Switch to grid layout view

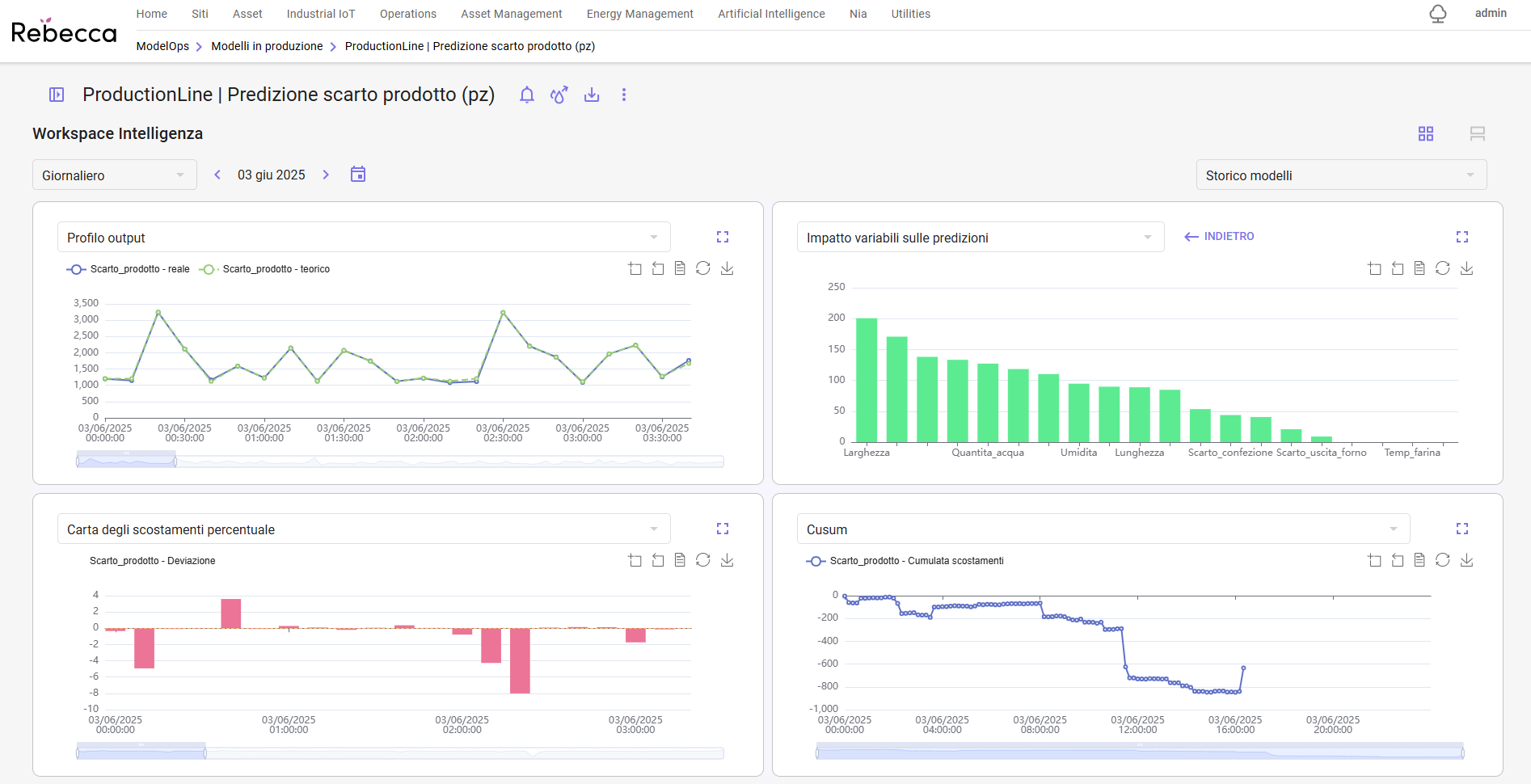click(1426, 134)
